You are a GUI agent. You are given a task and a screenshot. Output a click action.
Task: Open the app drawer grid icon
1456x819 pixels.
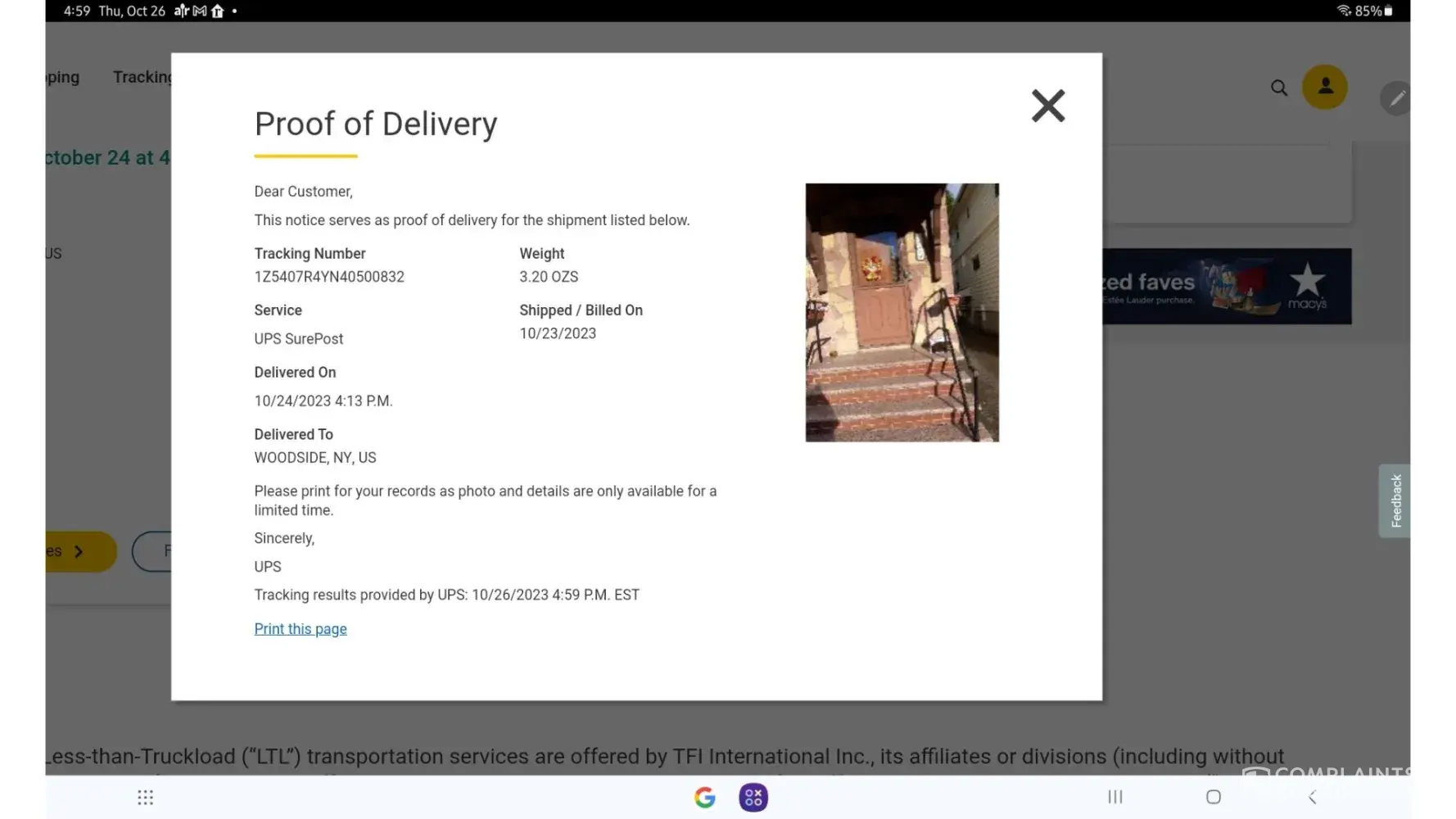[146, 797]
